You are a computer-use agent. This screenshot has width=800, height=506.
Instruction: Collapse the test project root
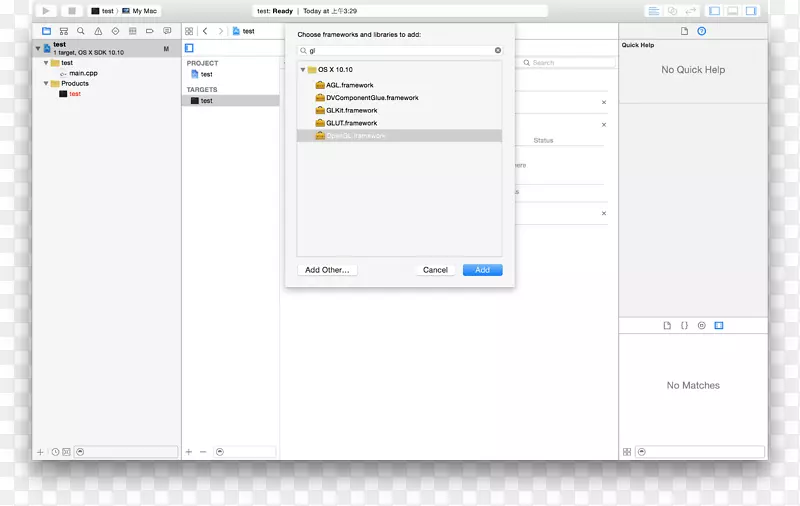[x=38, y=48]
